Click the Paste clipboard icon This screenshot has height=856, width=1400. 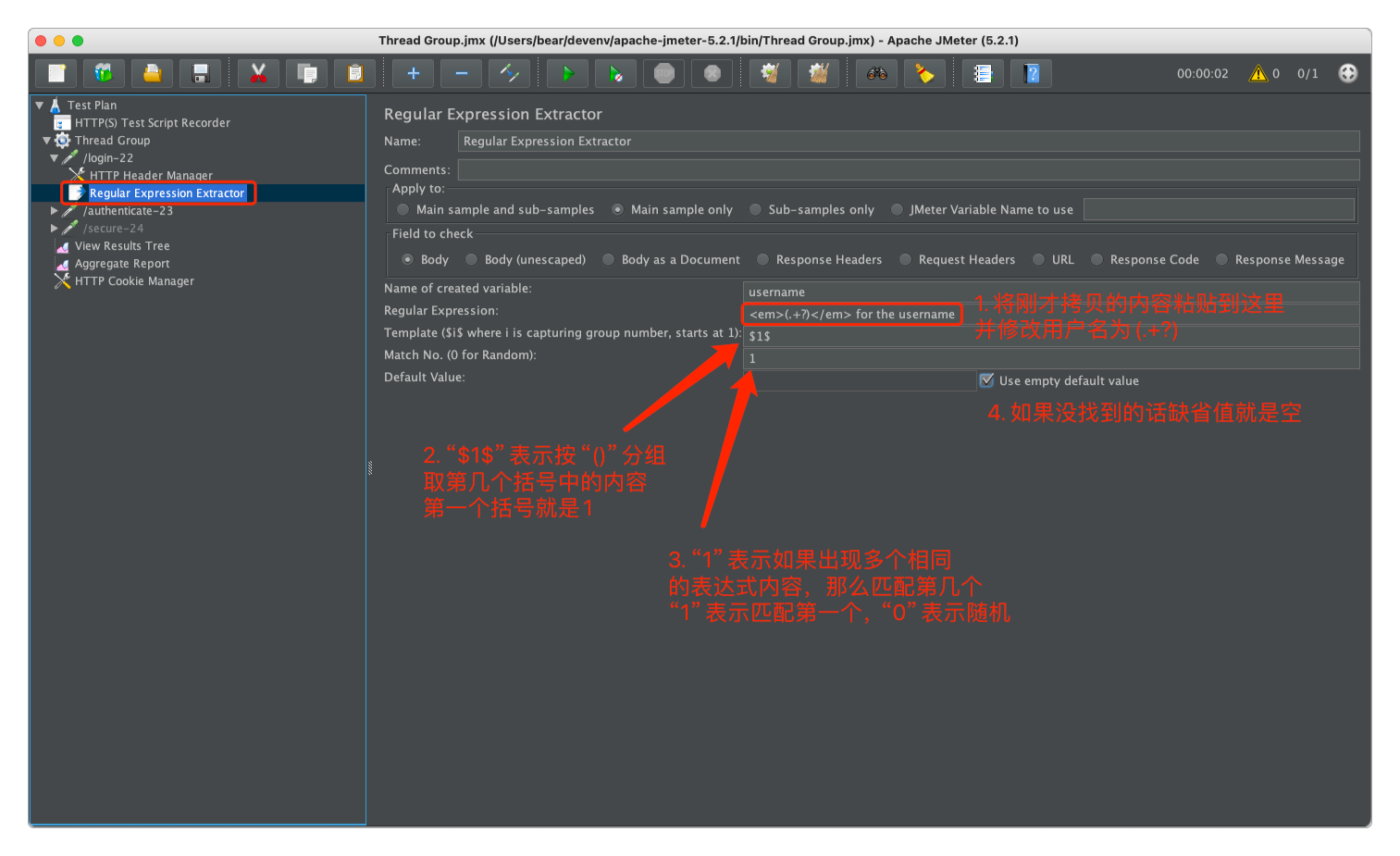354,73
